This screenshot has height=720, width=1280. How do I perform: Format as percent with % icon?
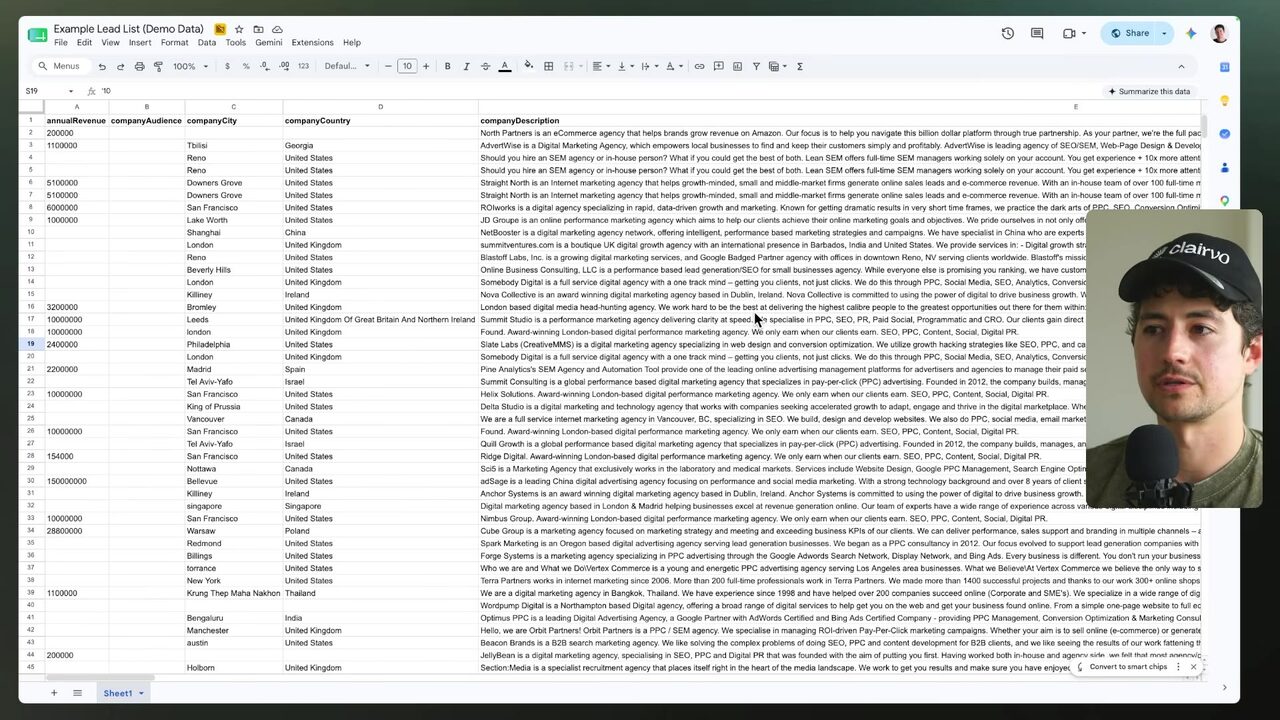pos(246,66)
